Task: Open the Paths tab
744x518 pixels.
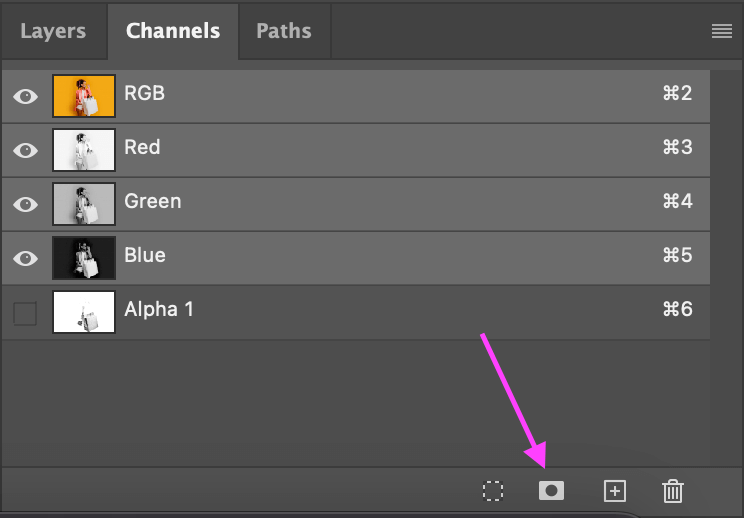Action: click(284, 31)
